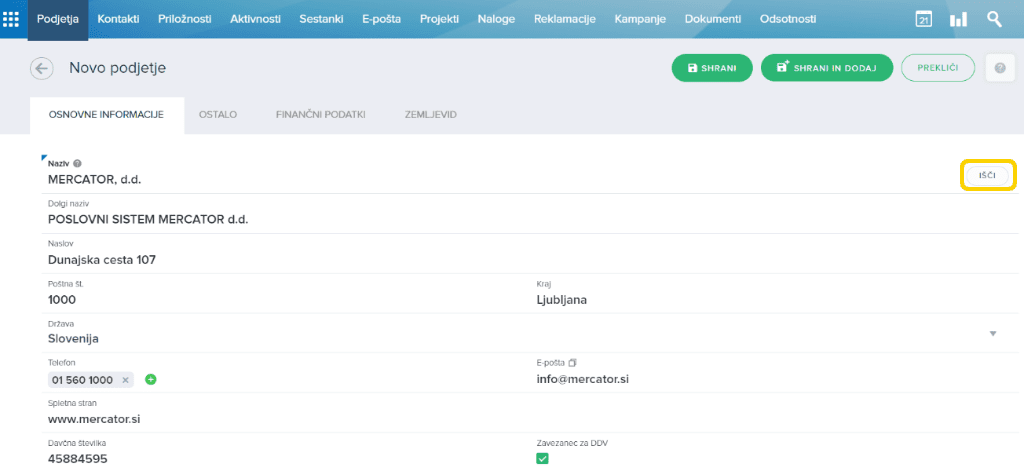1024x471 pixels.
Task: Click the search magnifier icon
Action: coord(995,19)
